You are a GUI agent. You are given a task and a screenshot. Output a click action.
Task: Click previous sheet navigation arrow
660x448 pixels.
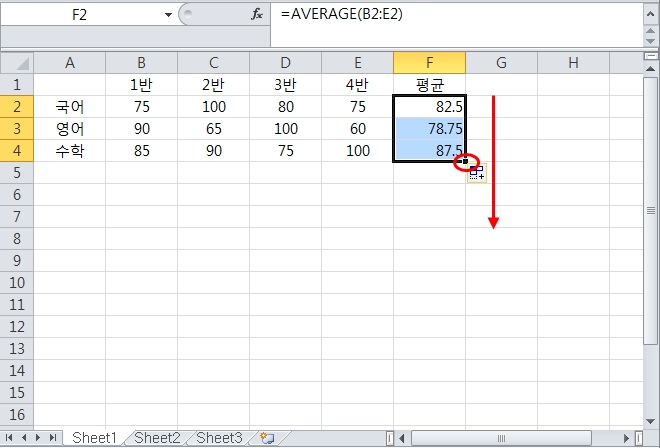(24, 438)
